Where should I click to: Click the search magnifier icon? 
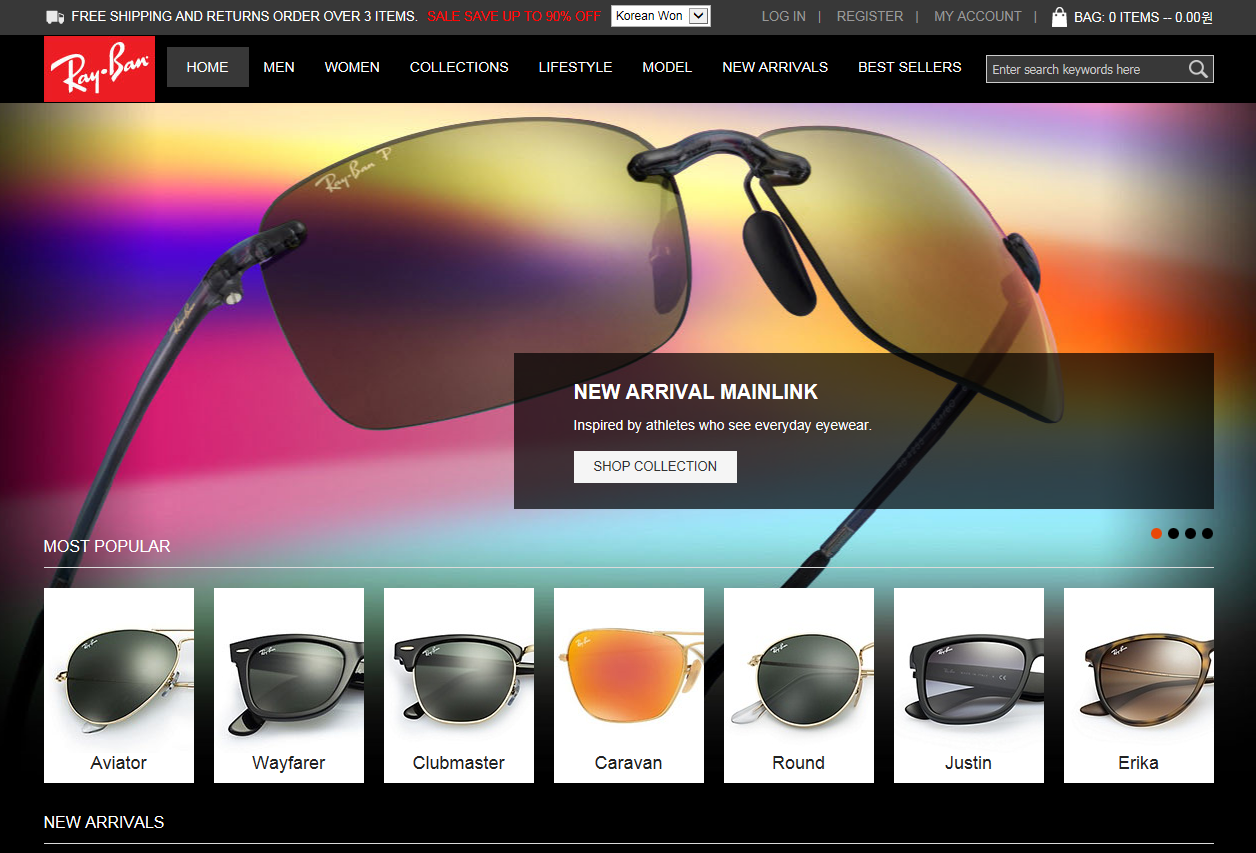click(x=1198, y=69)
